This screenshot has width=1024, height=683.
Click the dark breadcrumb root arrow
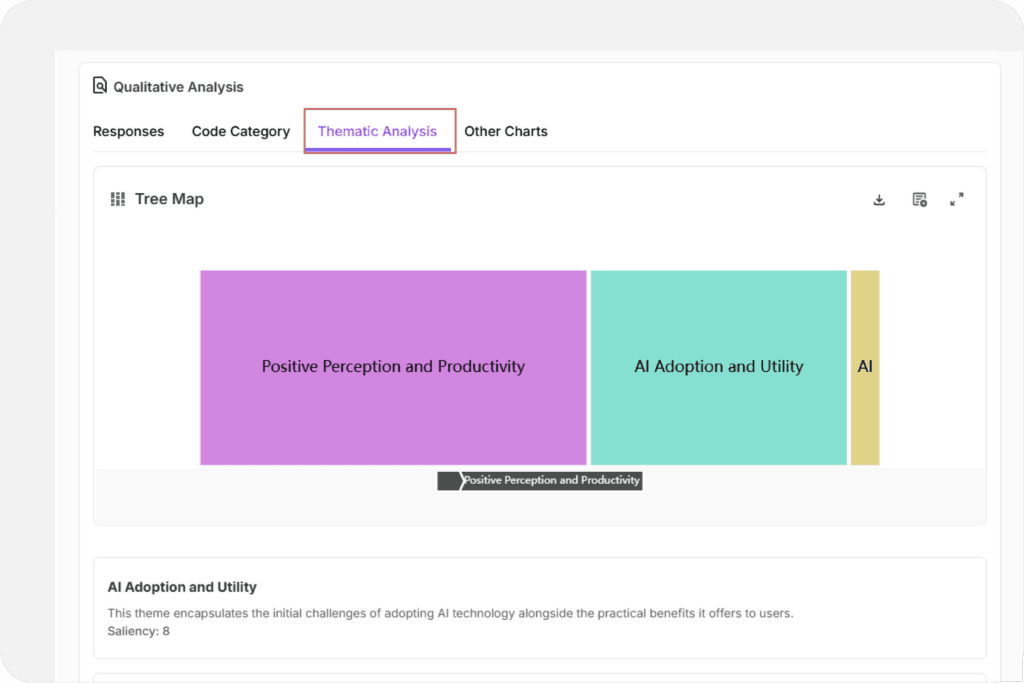tap(448, 481)
